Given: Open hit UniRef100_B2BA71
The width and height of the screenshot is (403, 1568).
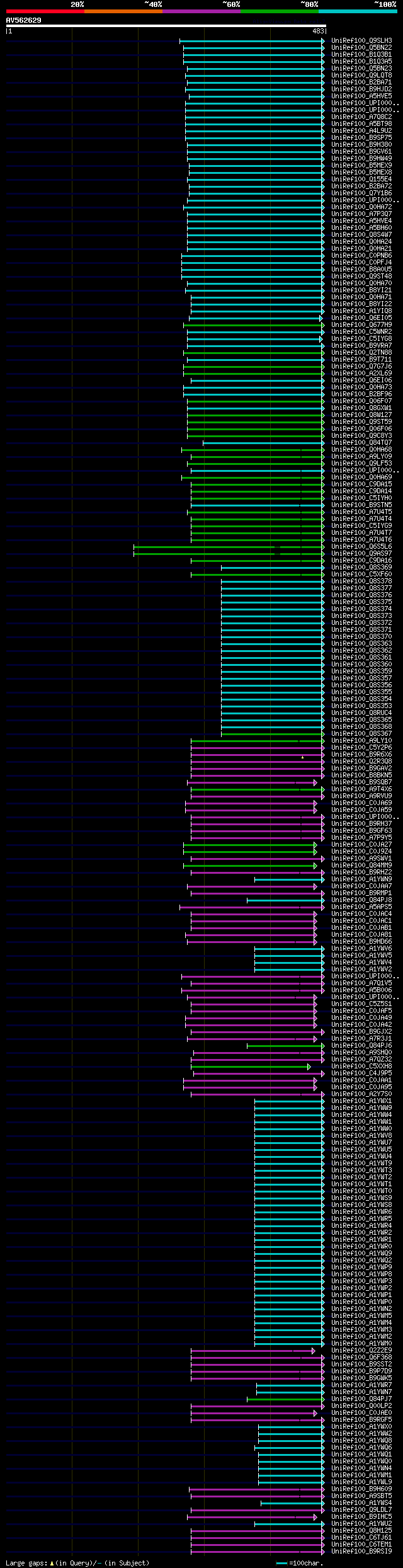Looking at the screenshot, I should (361, 83).
